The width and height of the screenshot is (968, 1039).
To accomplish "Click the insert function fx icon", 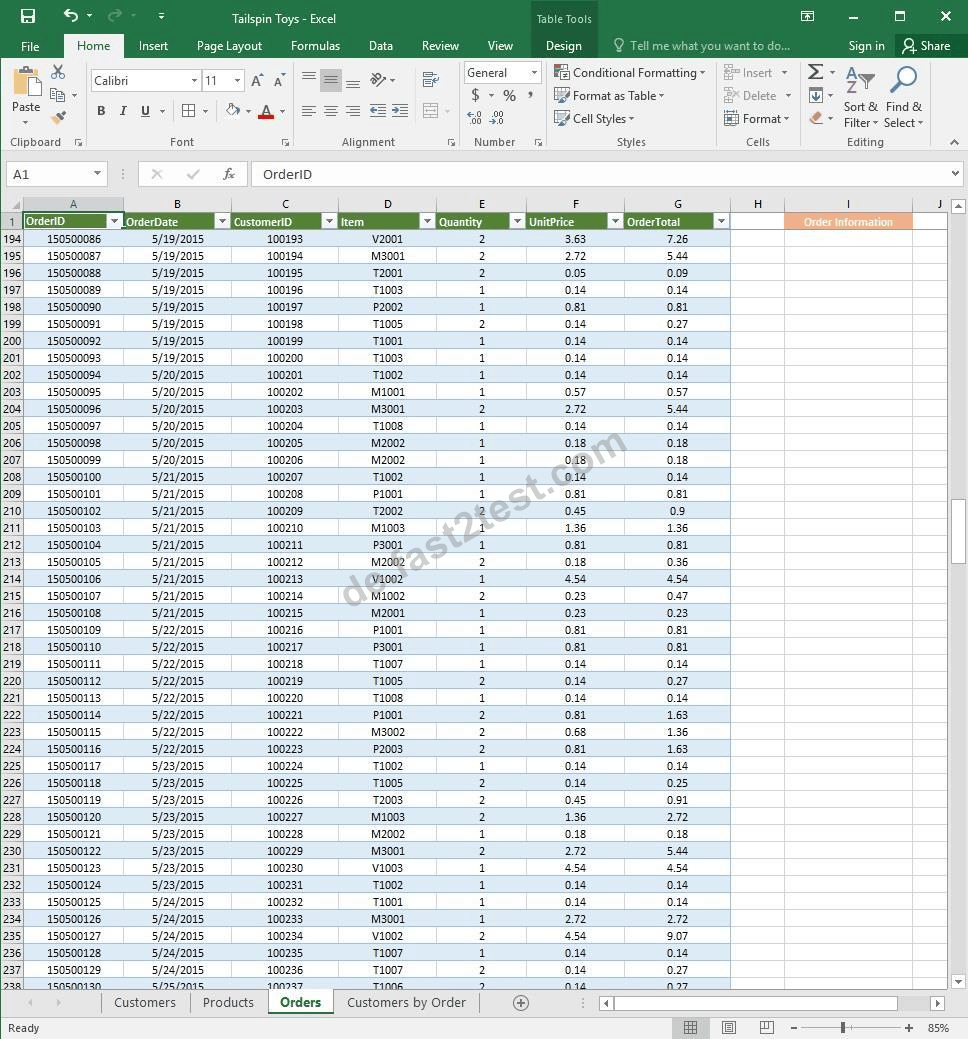I will tap(229, 174).
